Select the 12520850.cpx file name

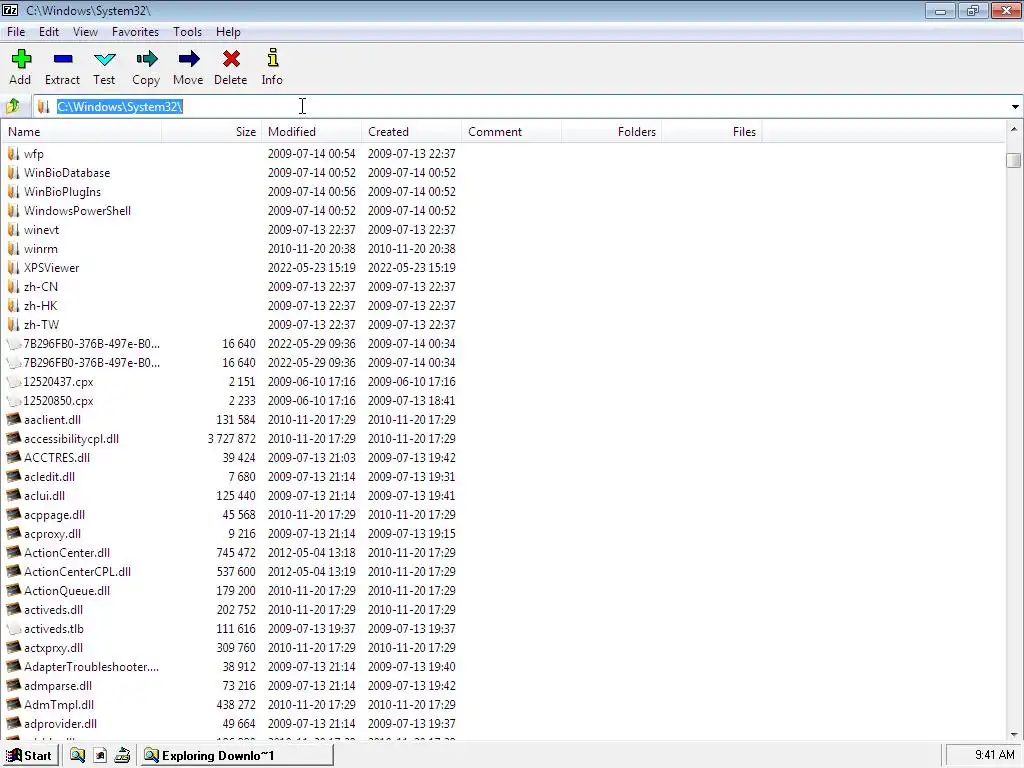coord(59,400)
